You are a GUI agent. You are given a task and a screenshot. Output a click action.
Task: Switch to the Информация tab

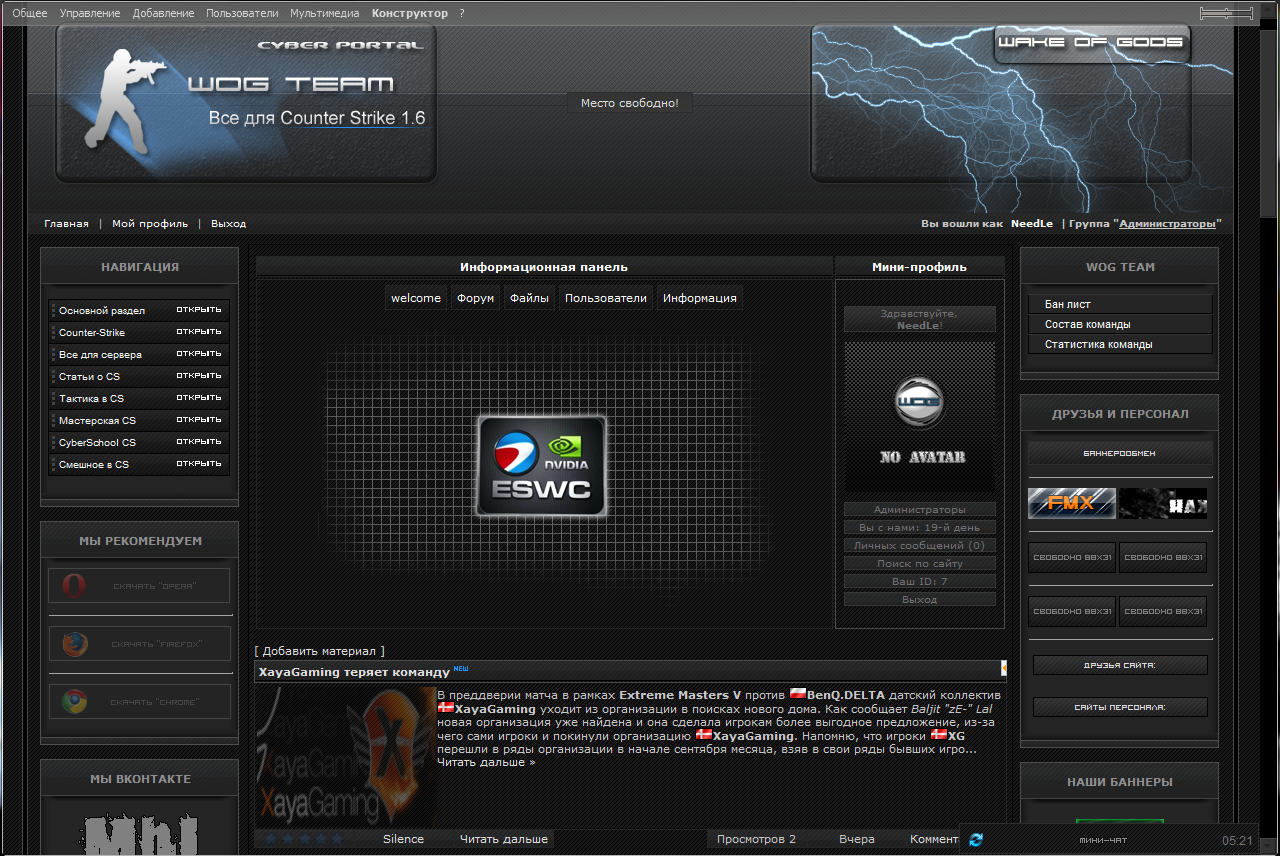tap(700, 298)
